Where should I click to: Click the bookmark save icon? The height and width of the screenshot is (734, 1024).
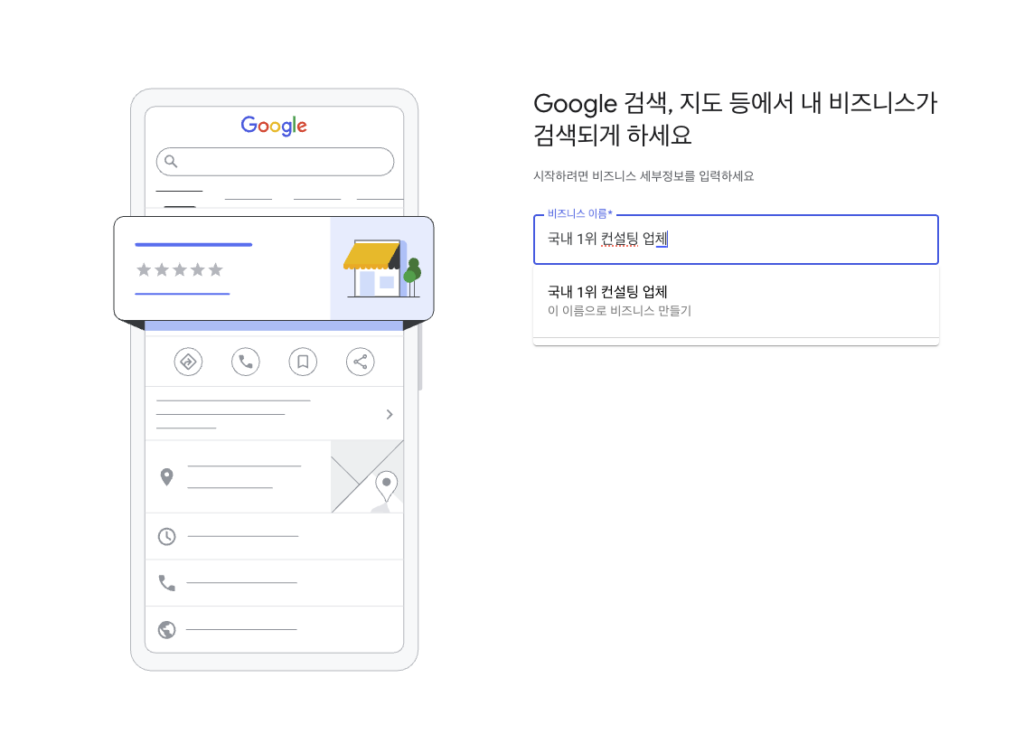(302, 361)
